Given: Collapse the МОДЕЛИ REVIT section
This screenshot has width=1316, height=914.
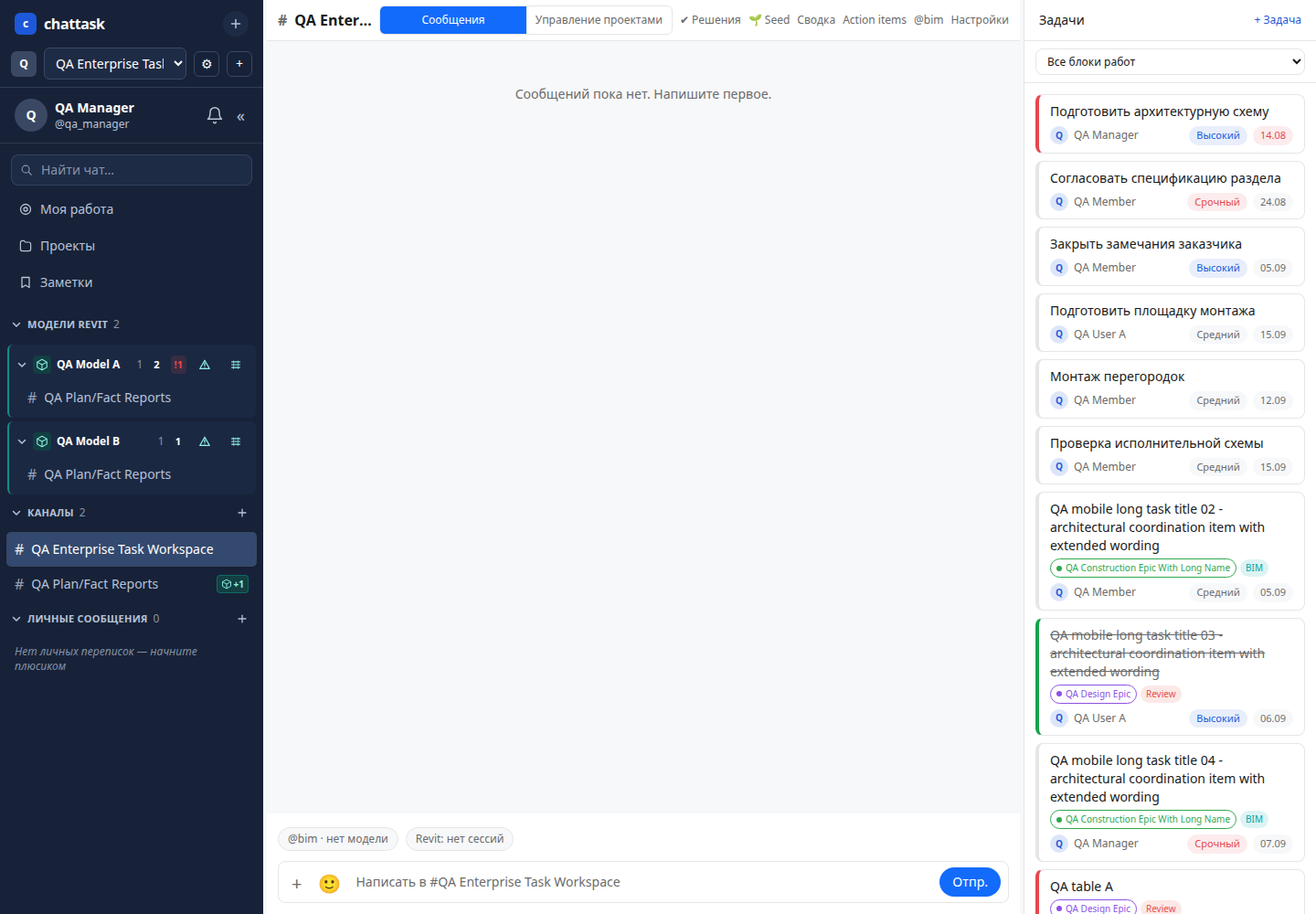Looking at the screenshot, I should pyautogui.click(x=16, y=324).
